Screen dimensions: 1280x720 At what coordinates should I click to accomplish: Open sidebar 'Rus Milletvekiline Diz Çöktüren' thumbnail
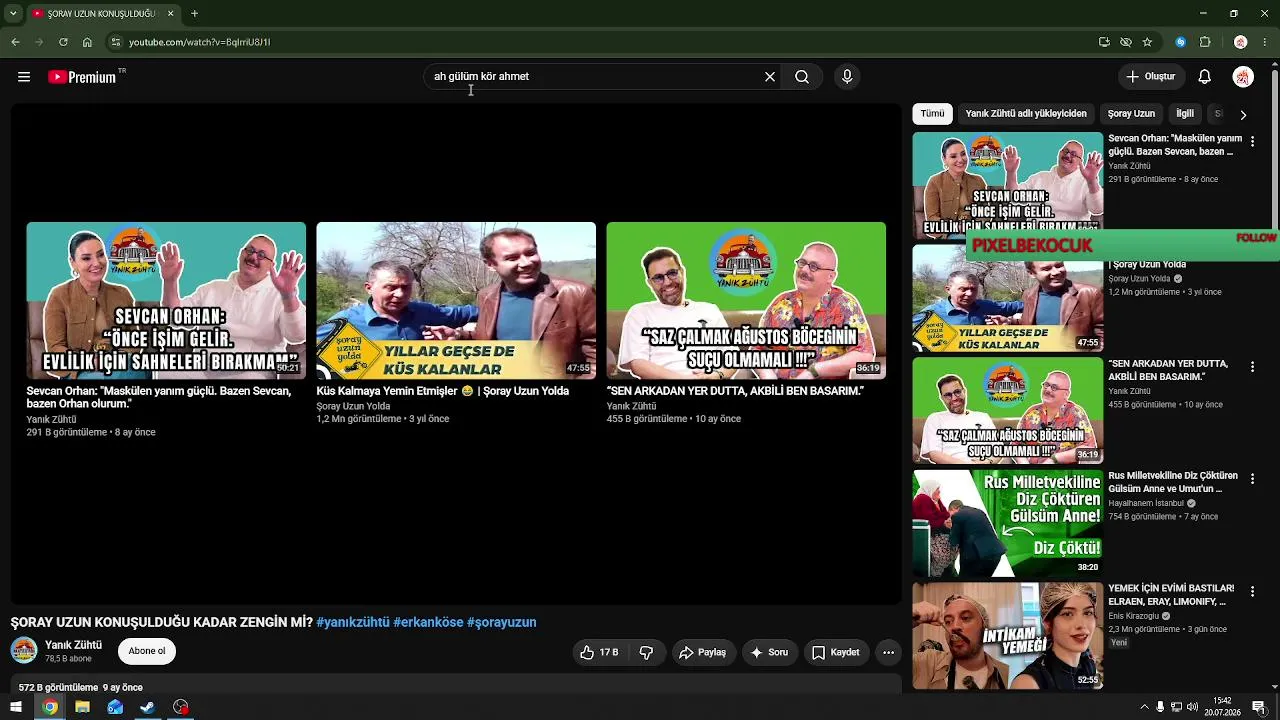tap(1008, 524)
